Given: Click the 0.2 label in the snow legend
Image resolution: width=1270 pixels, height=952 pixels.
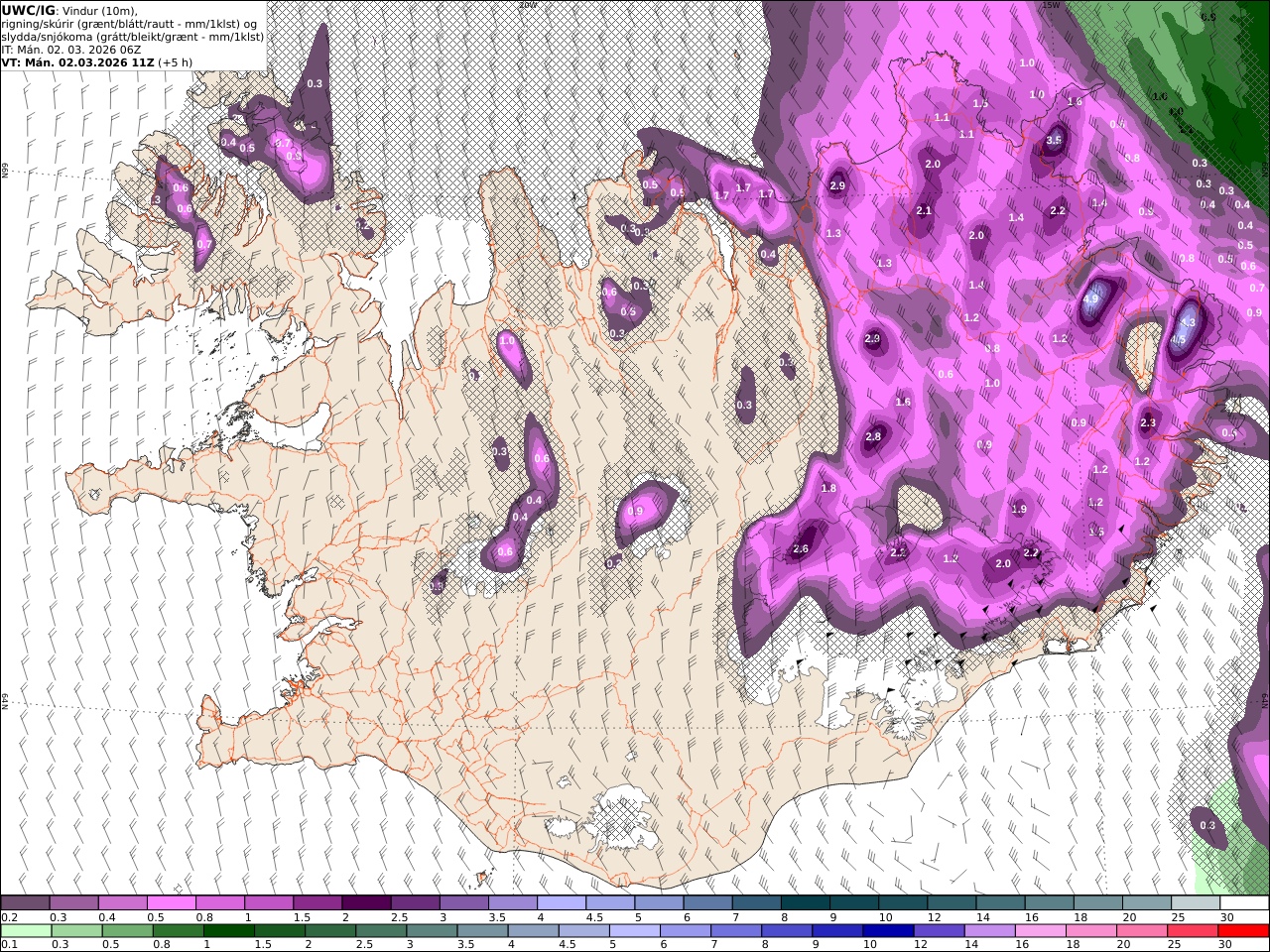Looking at the screenshot, I should tap(10, 917).
